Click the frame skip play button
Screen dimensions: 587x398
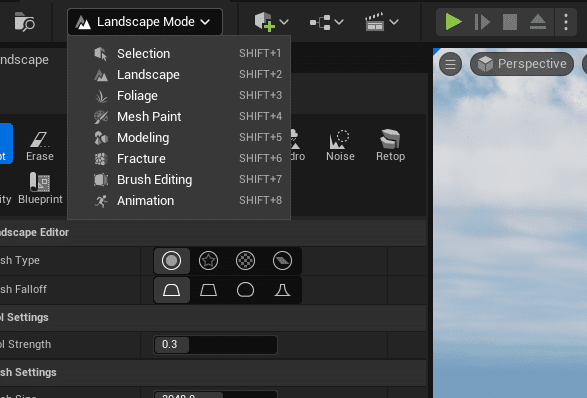(482, 22)
